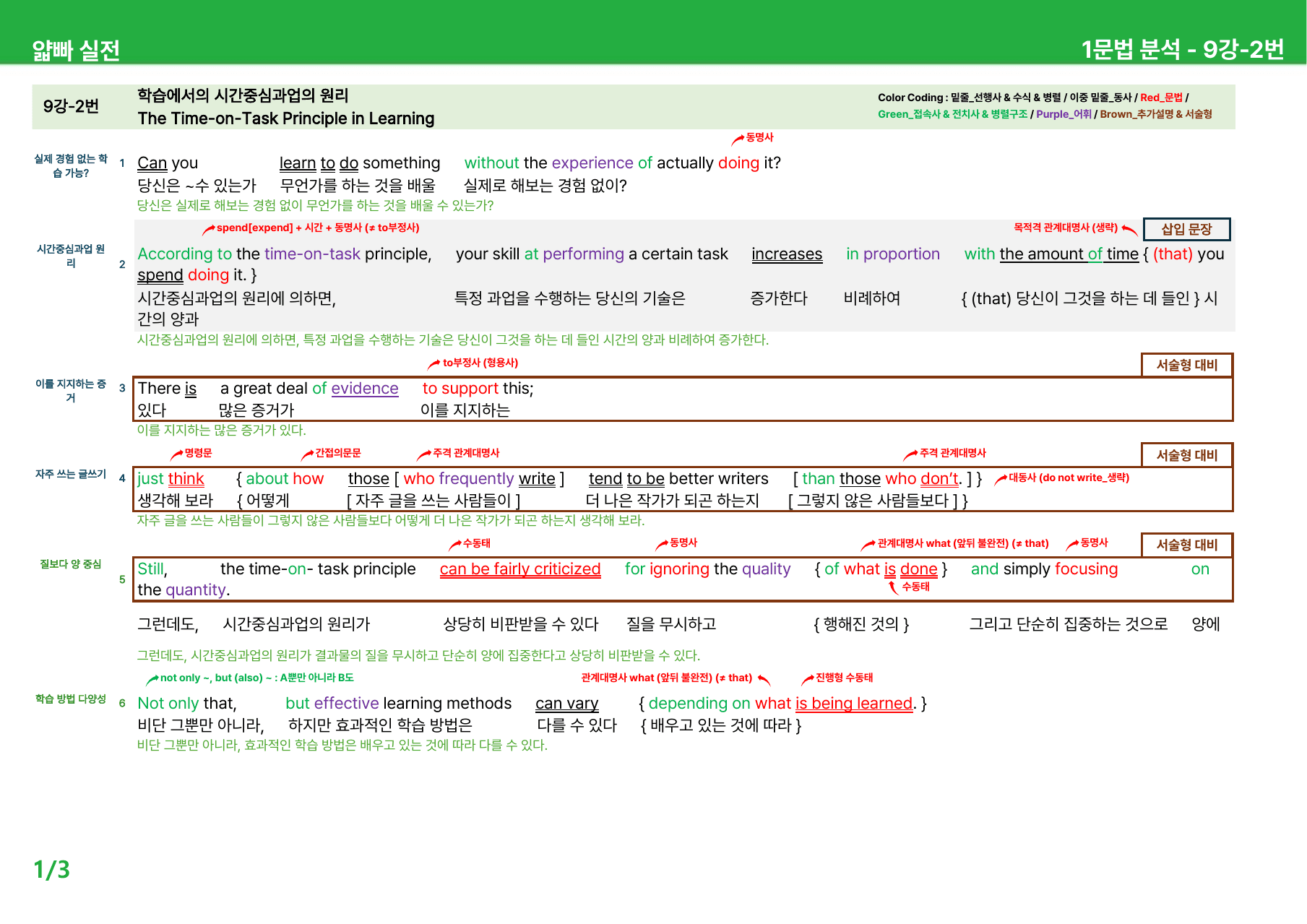The height and width of the screenshot is (924, 1307).
Task: Click the '얇빠 실전' header title
Action: point(76,51)
